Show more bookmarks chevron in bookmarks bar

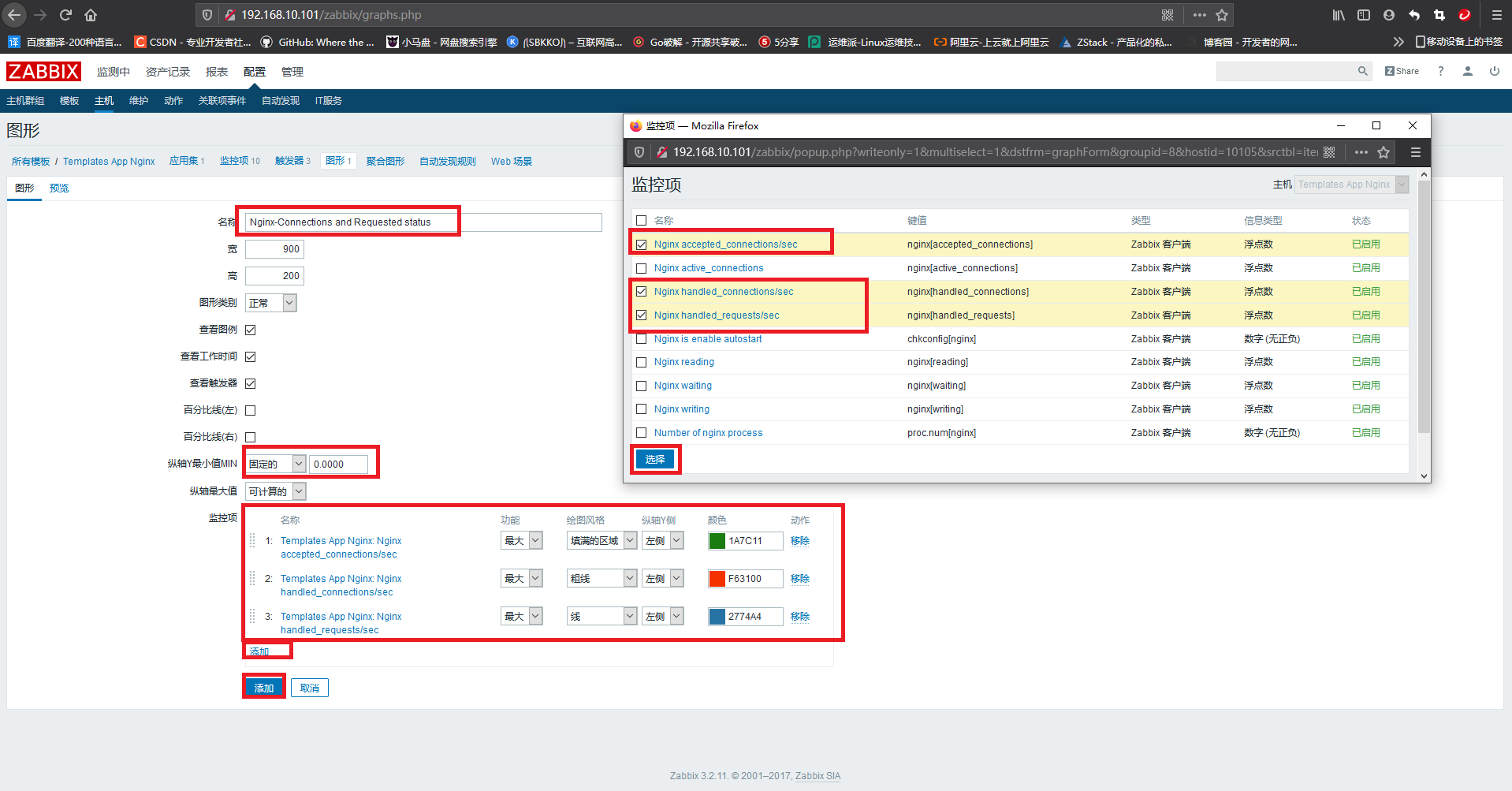[x=1398, y=42]
